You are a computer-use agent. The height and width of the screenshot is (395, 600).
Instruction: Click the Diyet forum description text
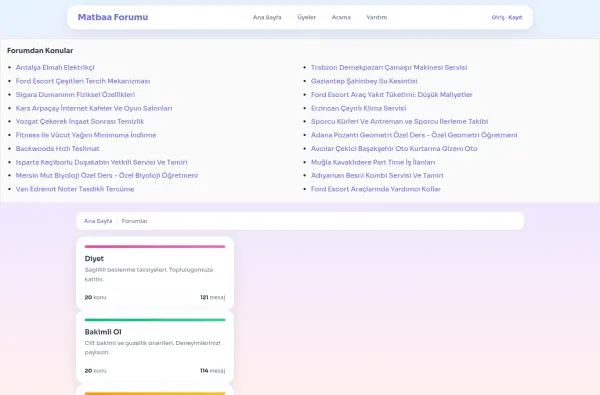[149, 274]
